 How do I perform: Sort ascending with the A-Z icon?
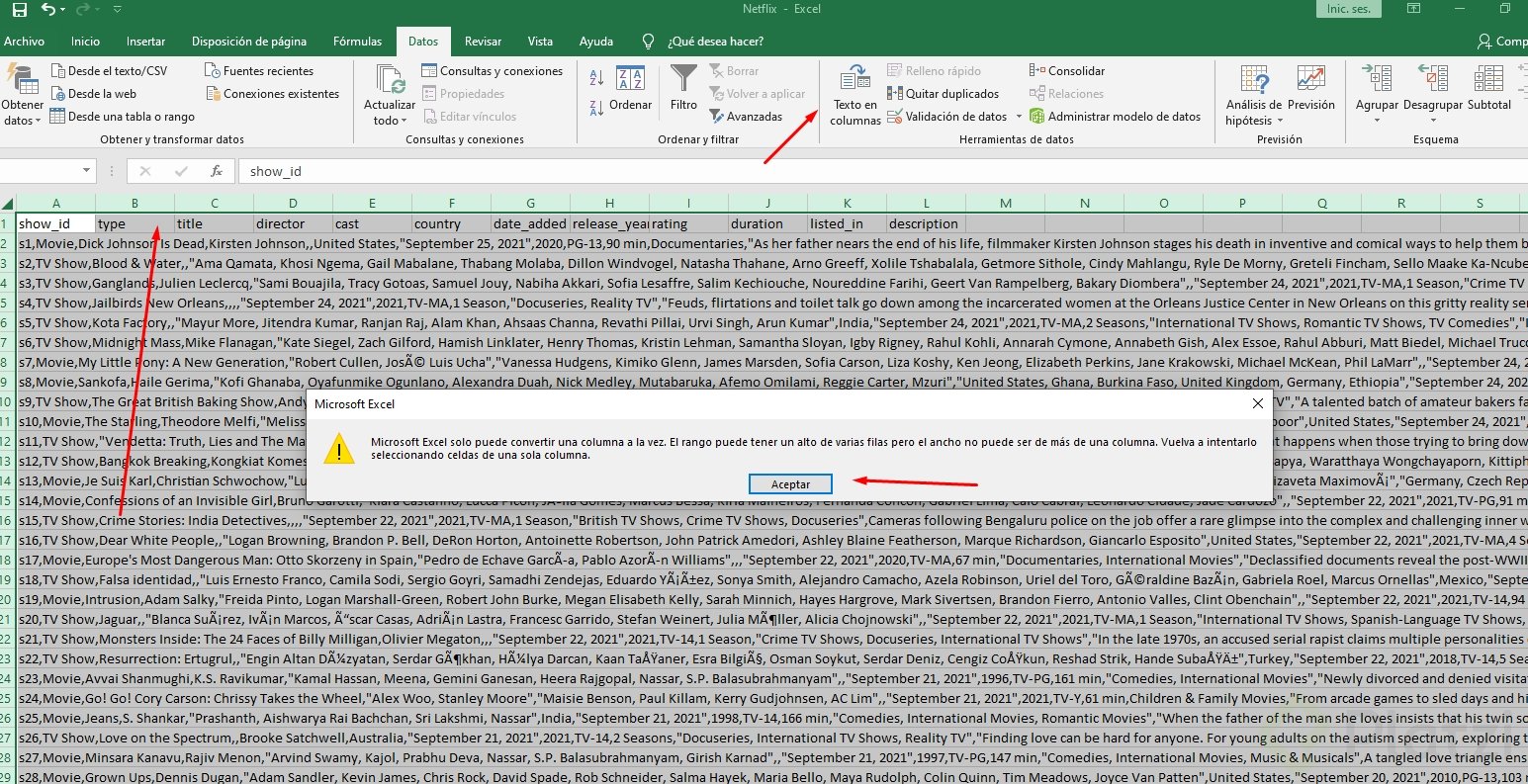(x=597, y=79)
